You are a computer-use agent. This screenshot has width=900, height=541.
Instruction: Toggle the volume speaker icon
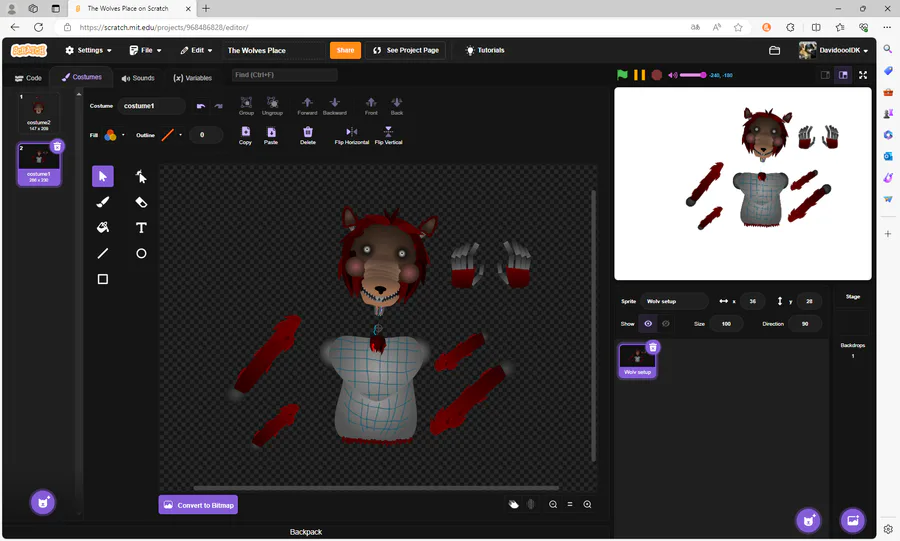(673, 75)
